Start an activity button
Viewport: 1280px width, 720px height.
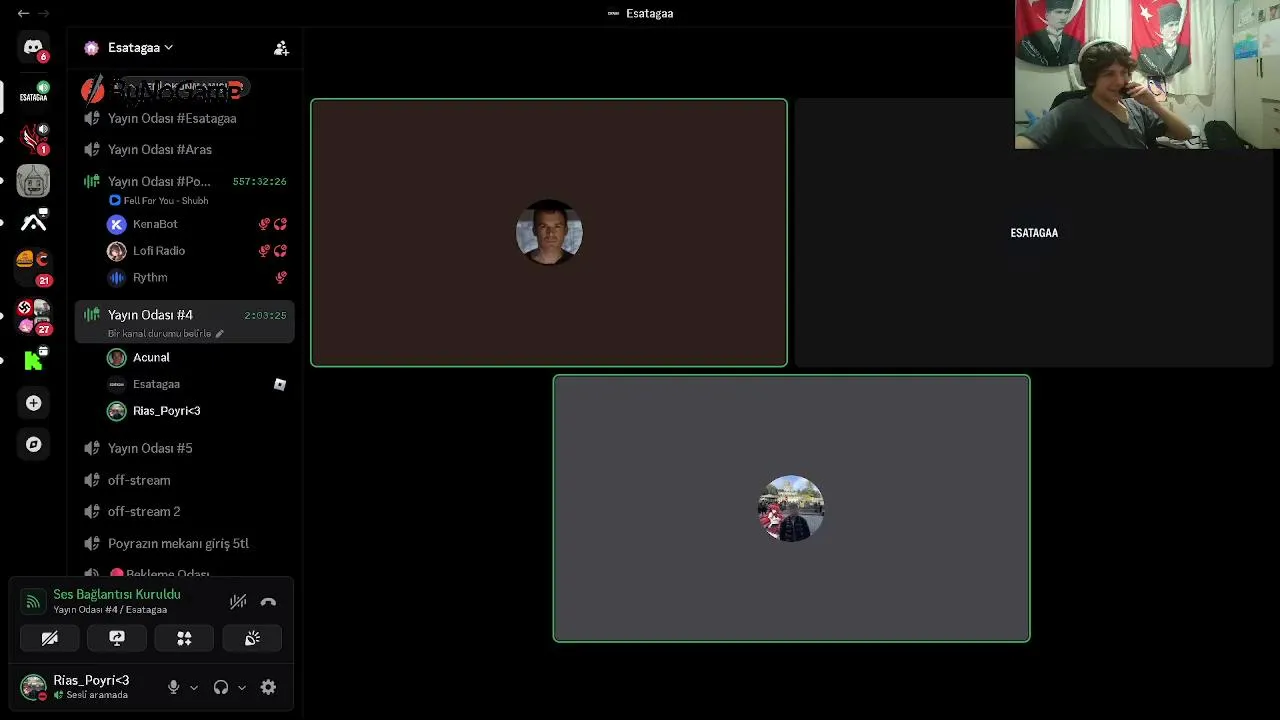[184, 638]
